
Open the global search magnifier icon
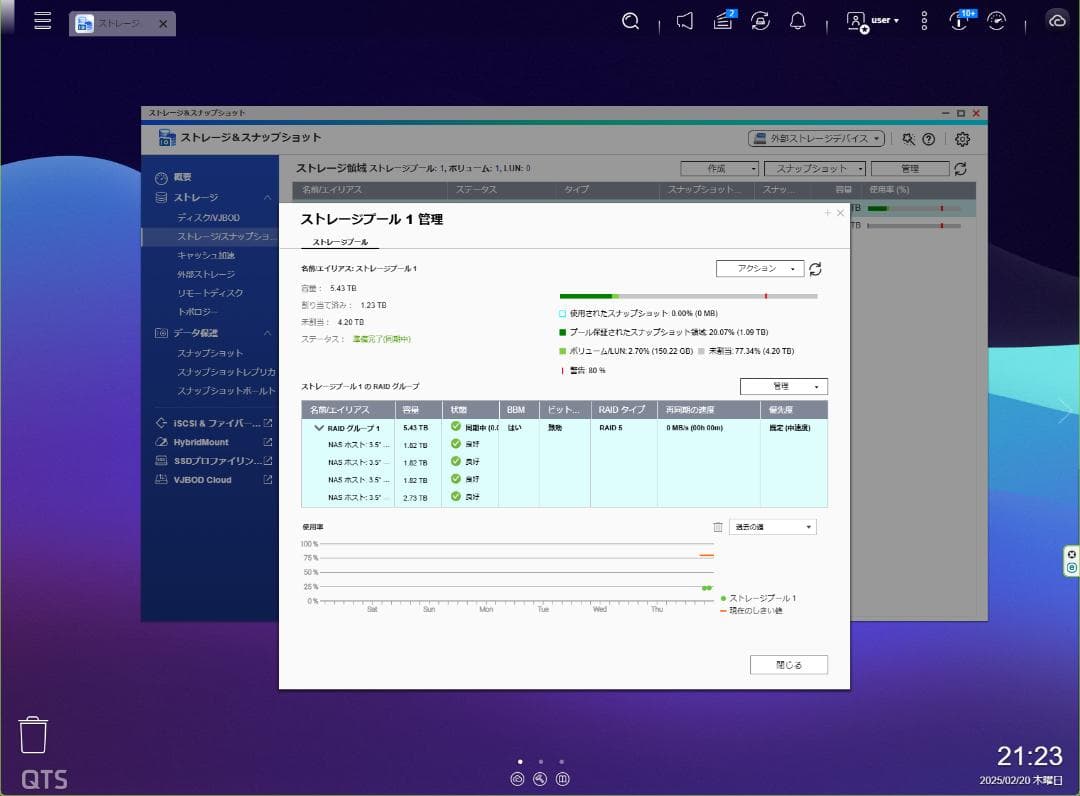point(630,20)
